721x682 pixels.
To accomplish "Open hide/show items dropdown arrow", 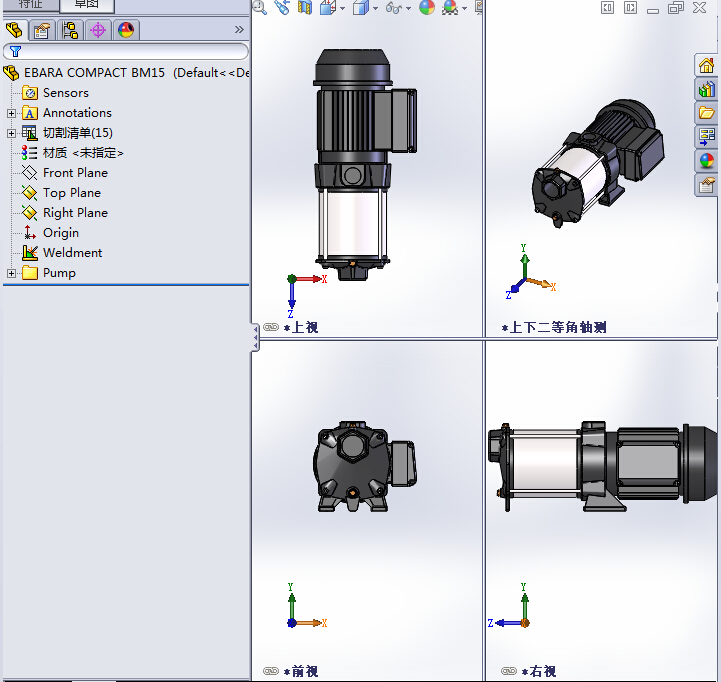I will 408,8.
